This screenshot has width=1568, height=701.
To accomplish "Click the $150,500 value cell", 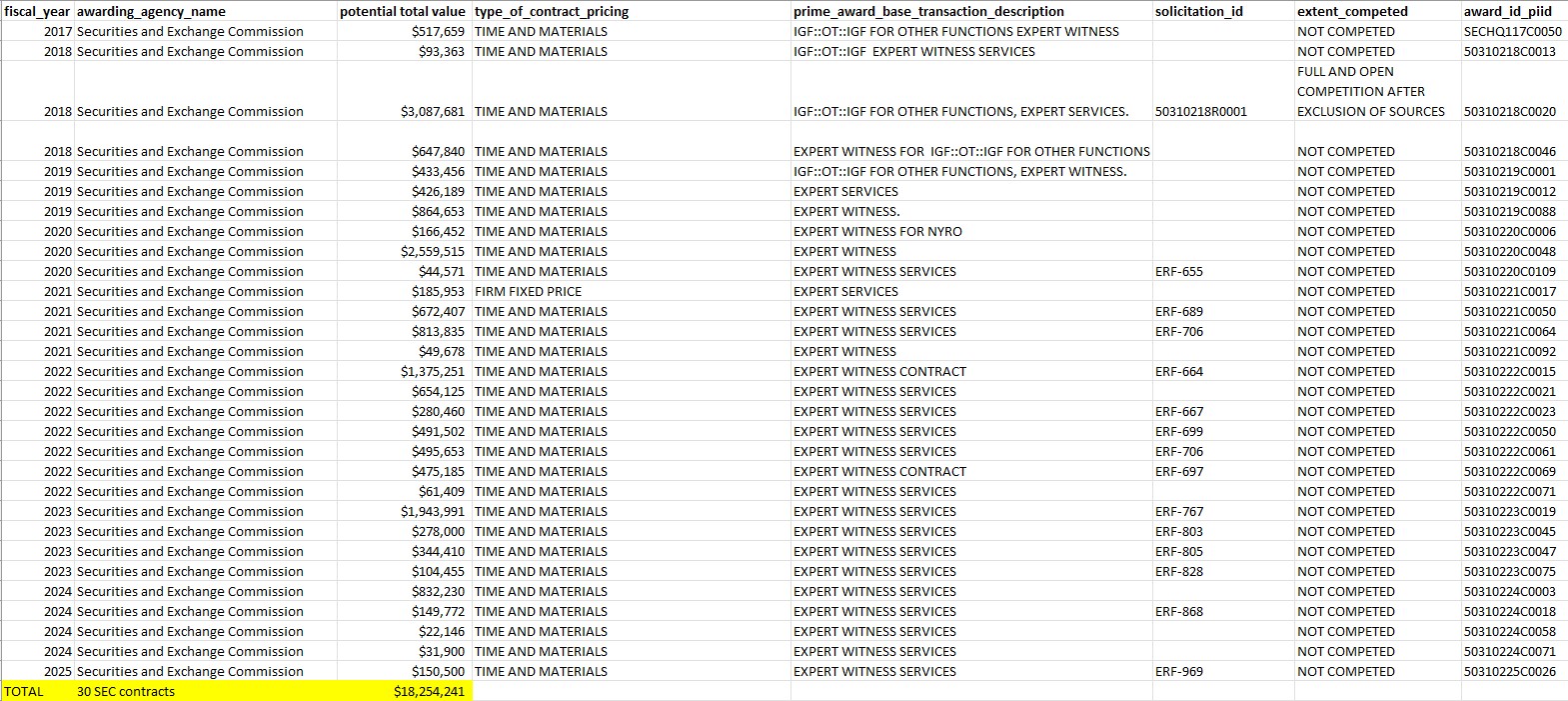I will tap(404, 671).
